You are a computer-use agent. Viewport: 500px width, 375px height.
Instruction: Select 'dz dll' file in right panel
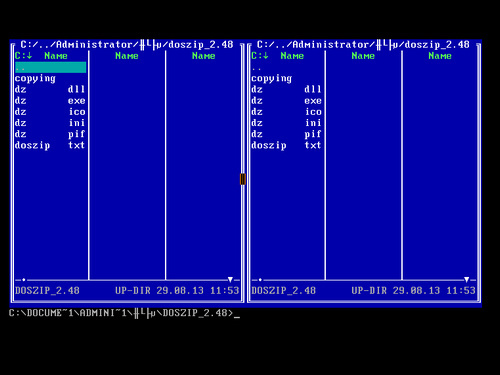pyautogui.click(x=286, y=89)
